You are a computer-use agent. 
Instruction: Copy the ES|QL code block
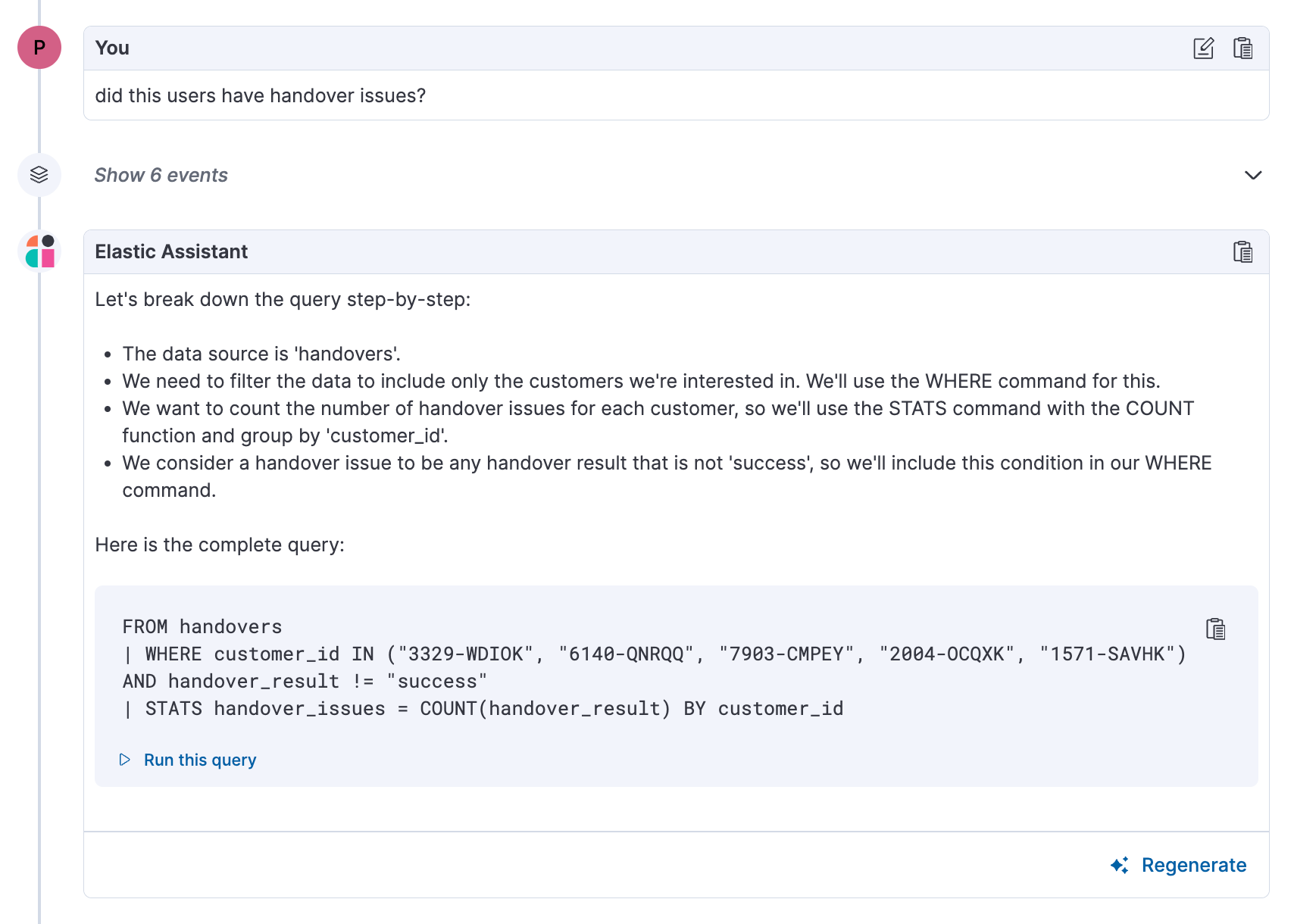click(x=1215, y=629)
